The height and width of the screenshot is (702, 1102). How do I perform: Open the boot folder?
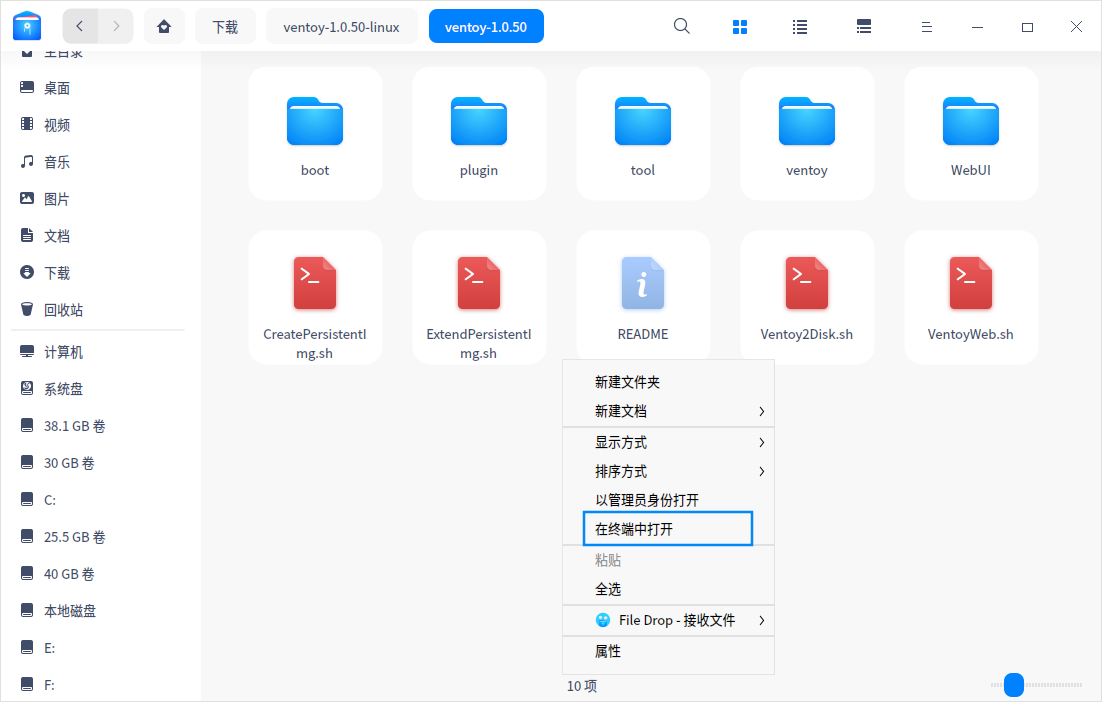(315, 134)
